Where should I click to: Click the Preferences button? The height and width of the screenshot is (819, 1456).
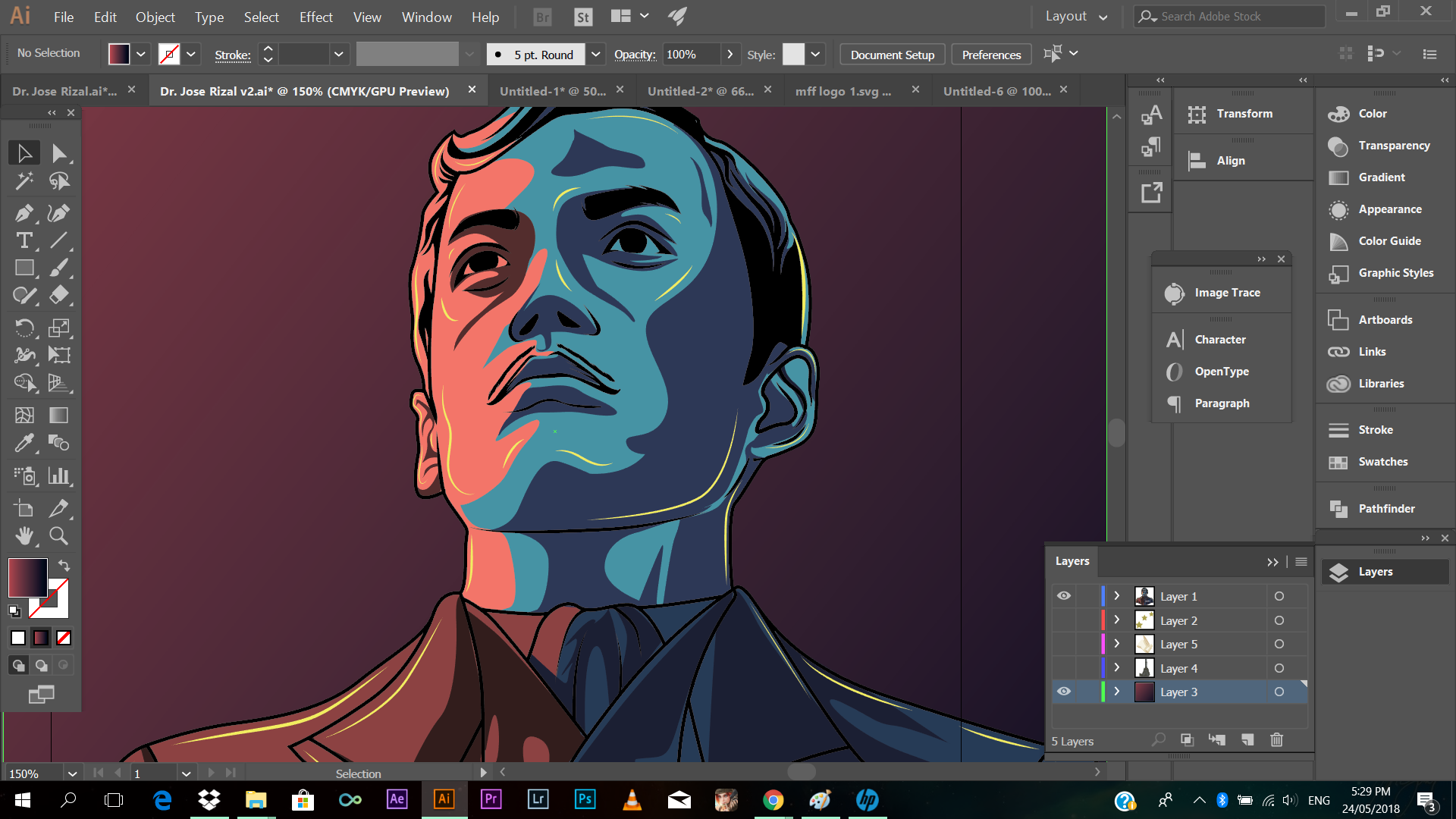point(991,55)
